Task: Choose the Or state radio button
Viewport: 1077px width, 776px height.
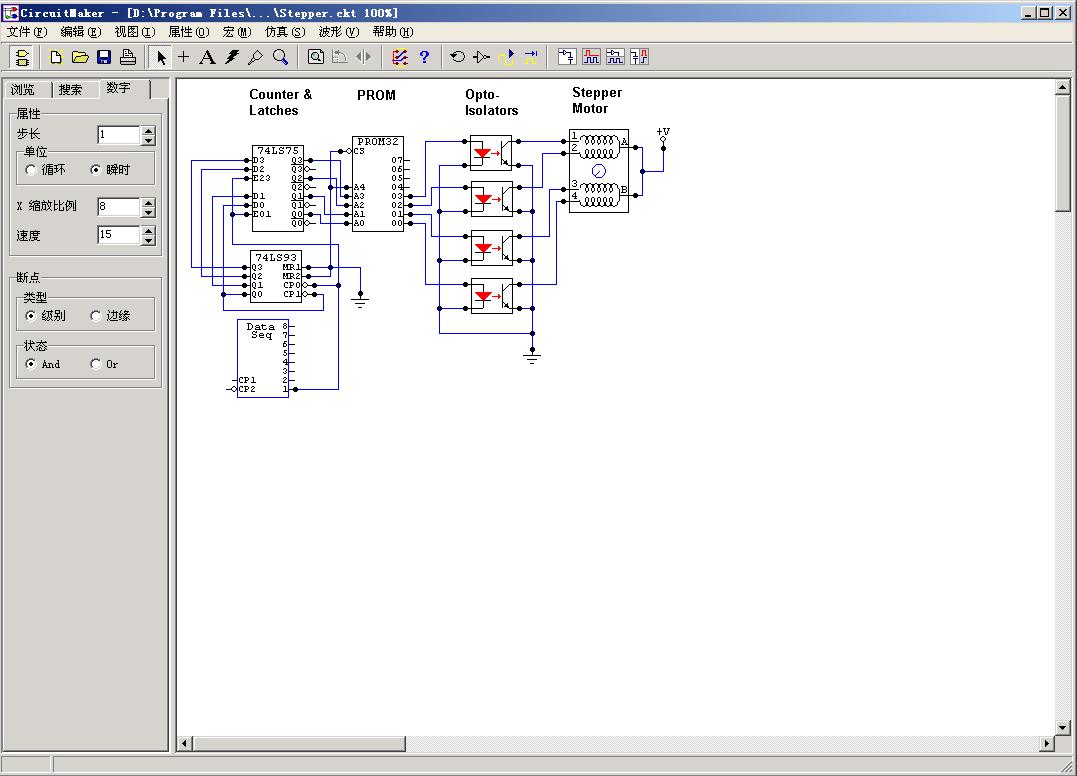Action: (x=96, y=364)
